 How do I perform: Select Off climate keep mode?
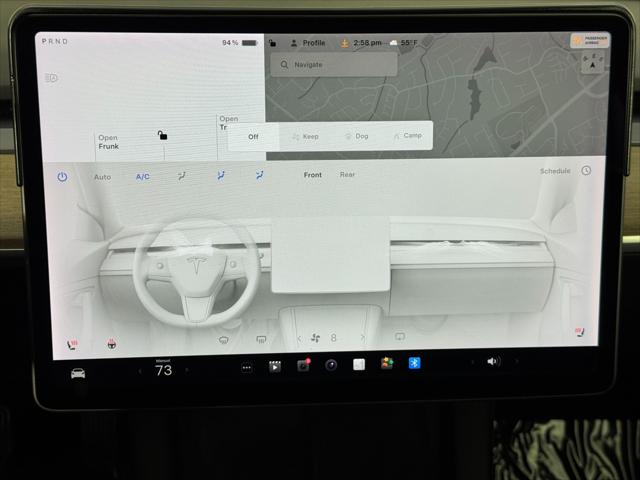(x=253, y=137)
